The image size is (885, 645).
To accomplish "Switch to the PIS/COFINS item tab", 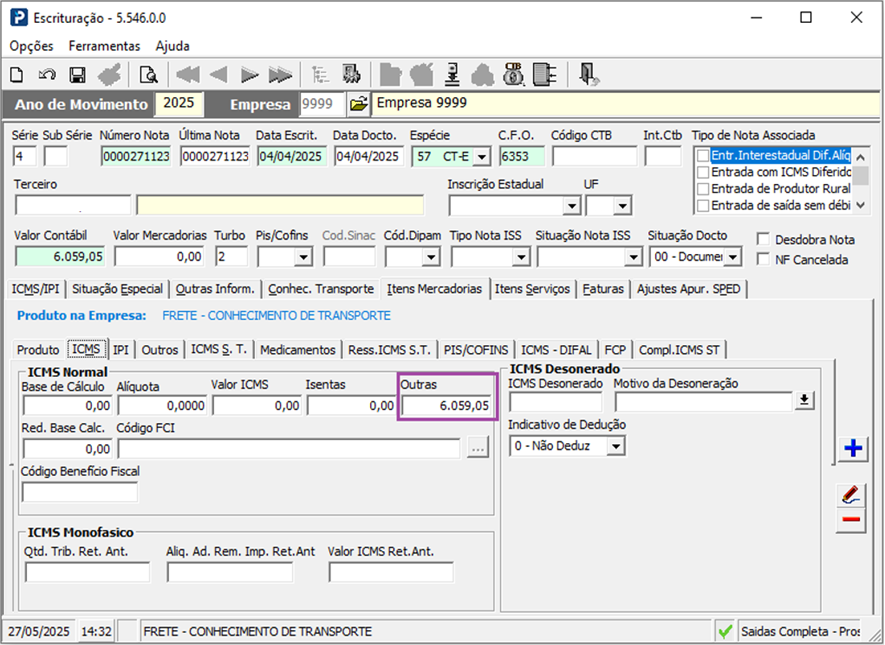I will click(476, 349).
